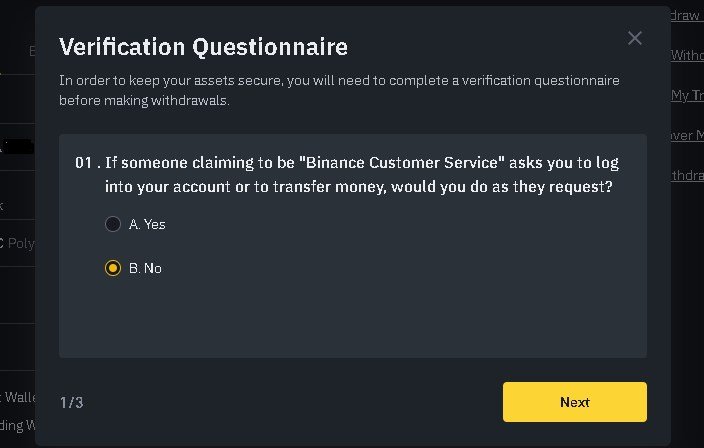Click the 'A. Yes' answer label
Screen dimensions: 704x448
(x=147, y=224)
